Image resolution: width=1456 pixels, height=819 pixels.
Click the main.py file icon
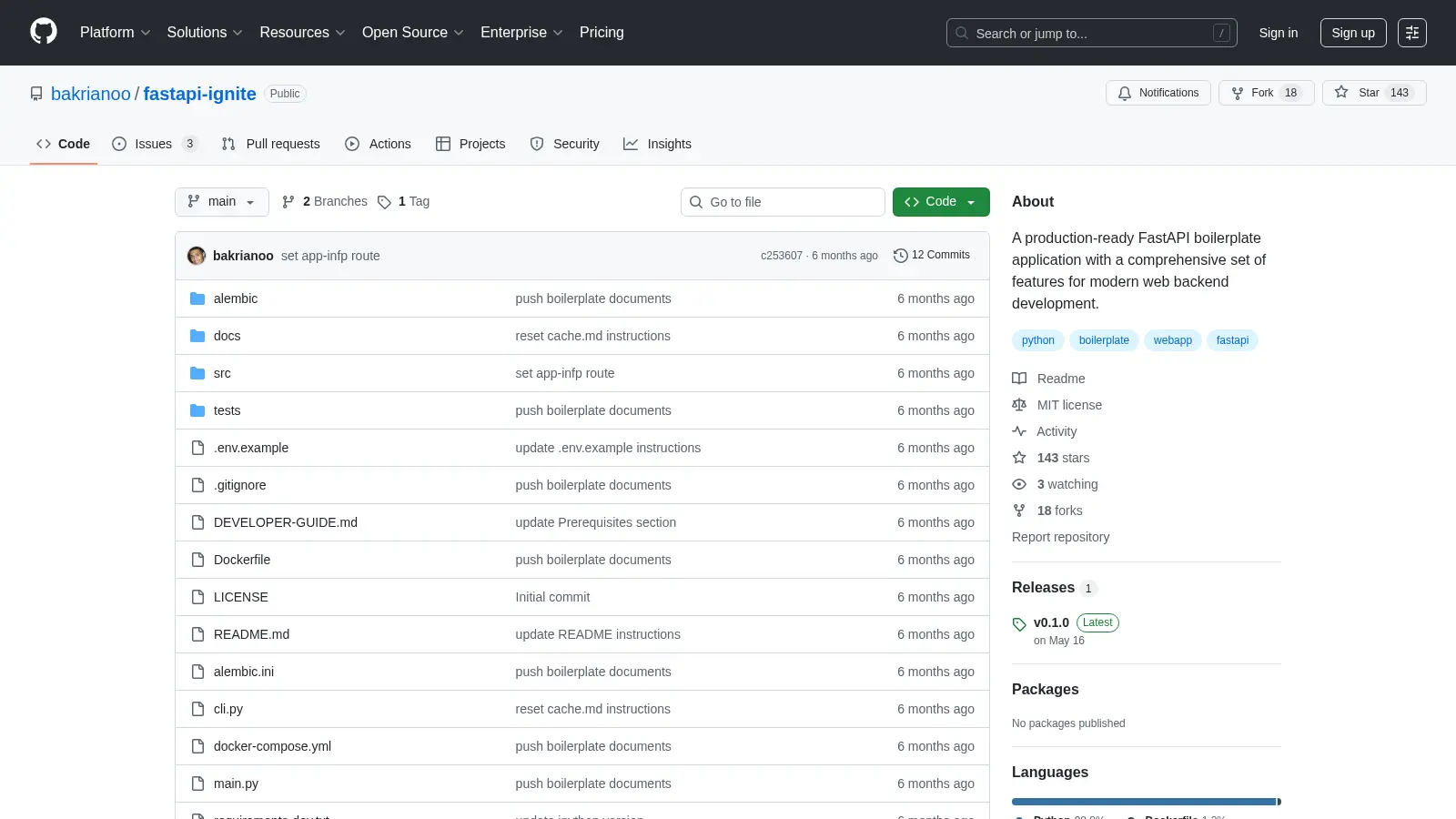(197, 784)
